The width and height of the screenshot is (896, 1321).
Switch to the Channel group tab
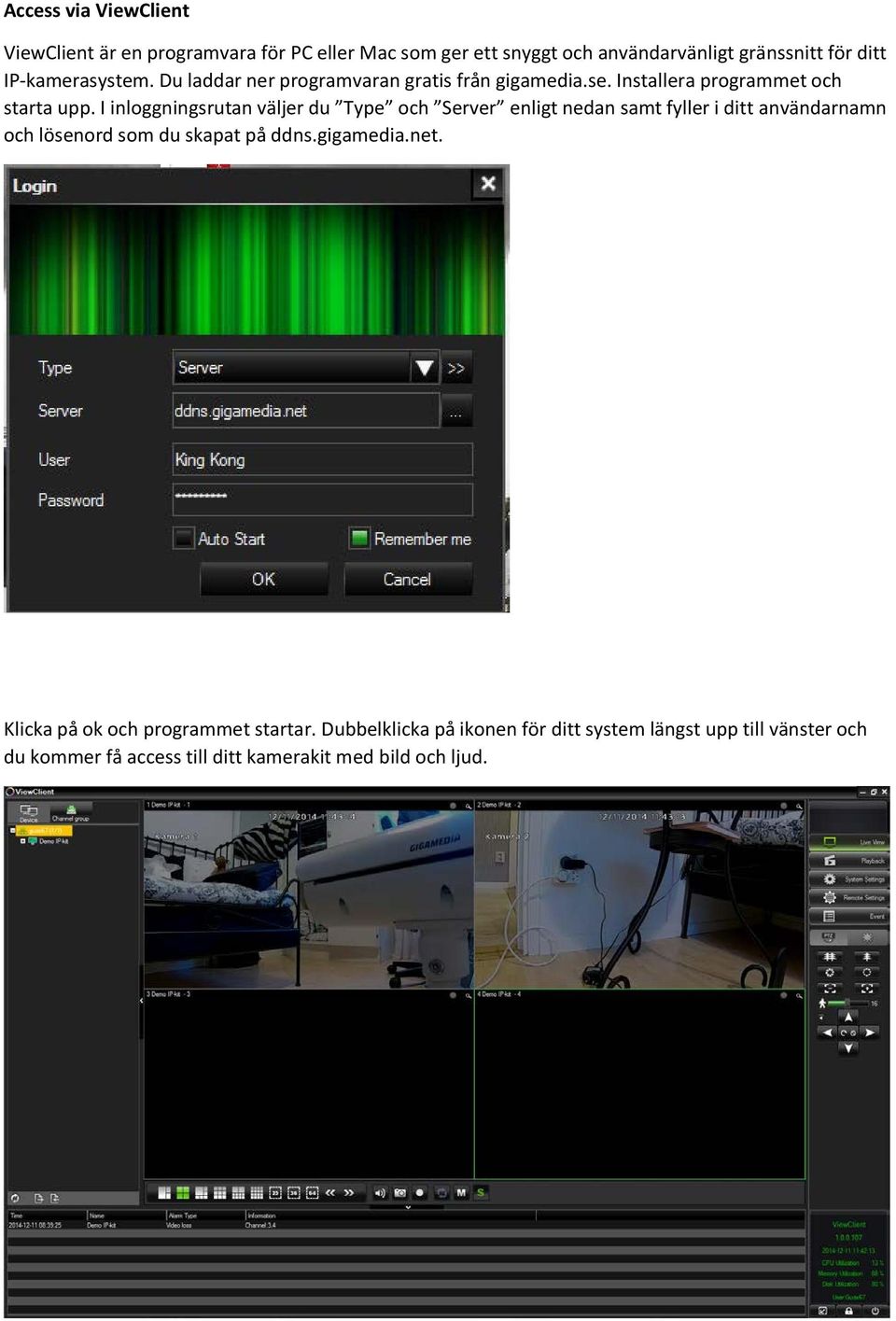point(70,813)
